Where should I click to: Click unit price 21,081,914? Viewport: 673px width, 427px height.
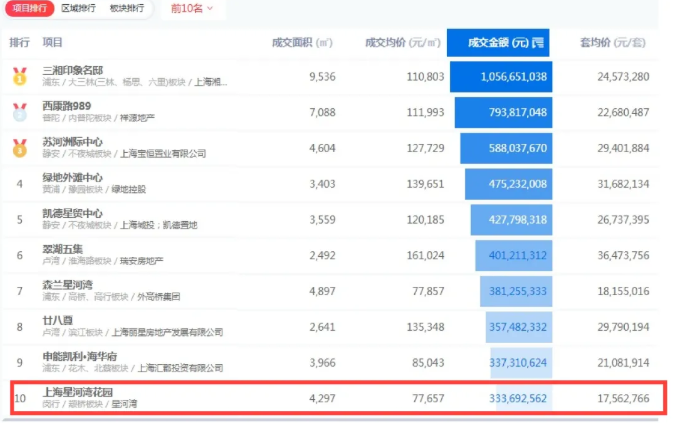(623, 363)
